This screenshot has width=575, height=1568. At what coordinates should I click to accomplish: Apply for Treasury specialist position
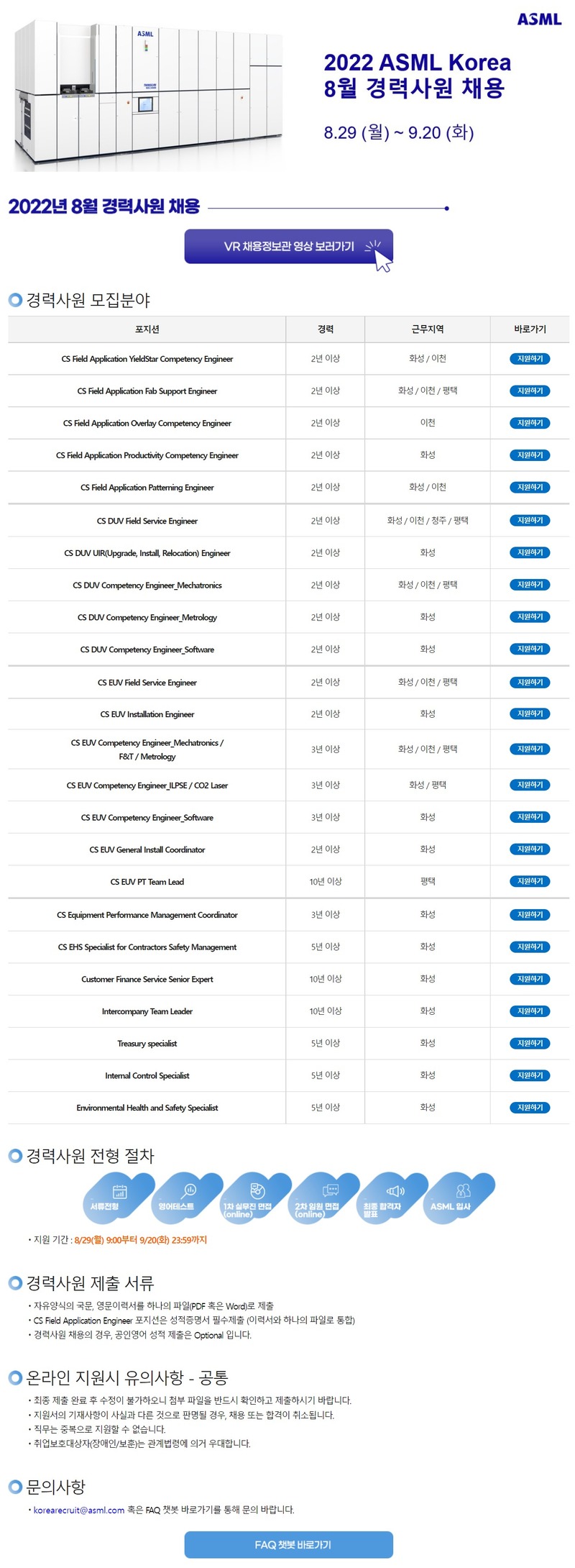pyautogui.click(x=528, y=1042)
